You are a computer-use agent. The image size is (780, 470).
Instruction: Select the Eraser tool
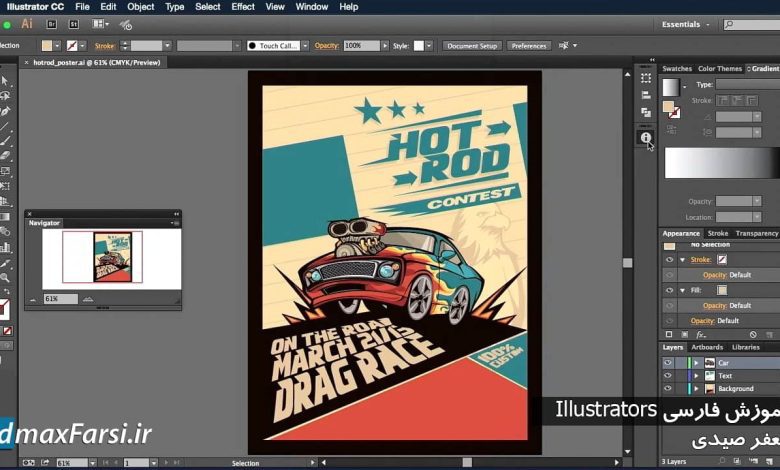tap(5, 156)
